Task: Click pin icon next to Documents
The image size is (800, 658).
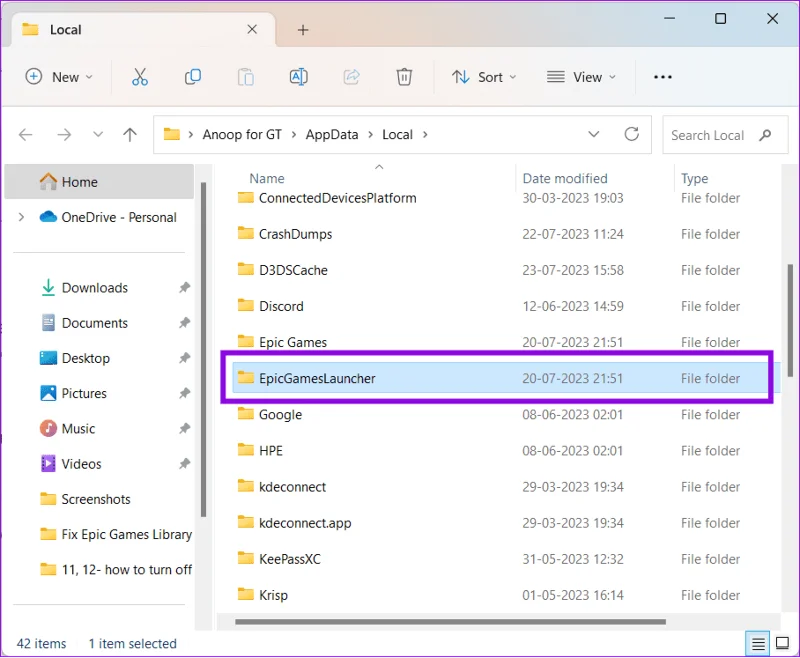Action: pyautogui.click(x=184, y=323)
